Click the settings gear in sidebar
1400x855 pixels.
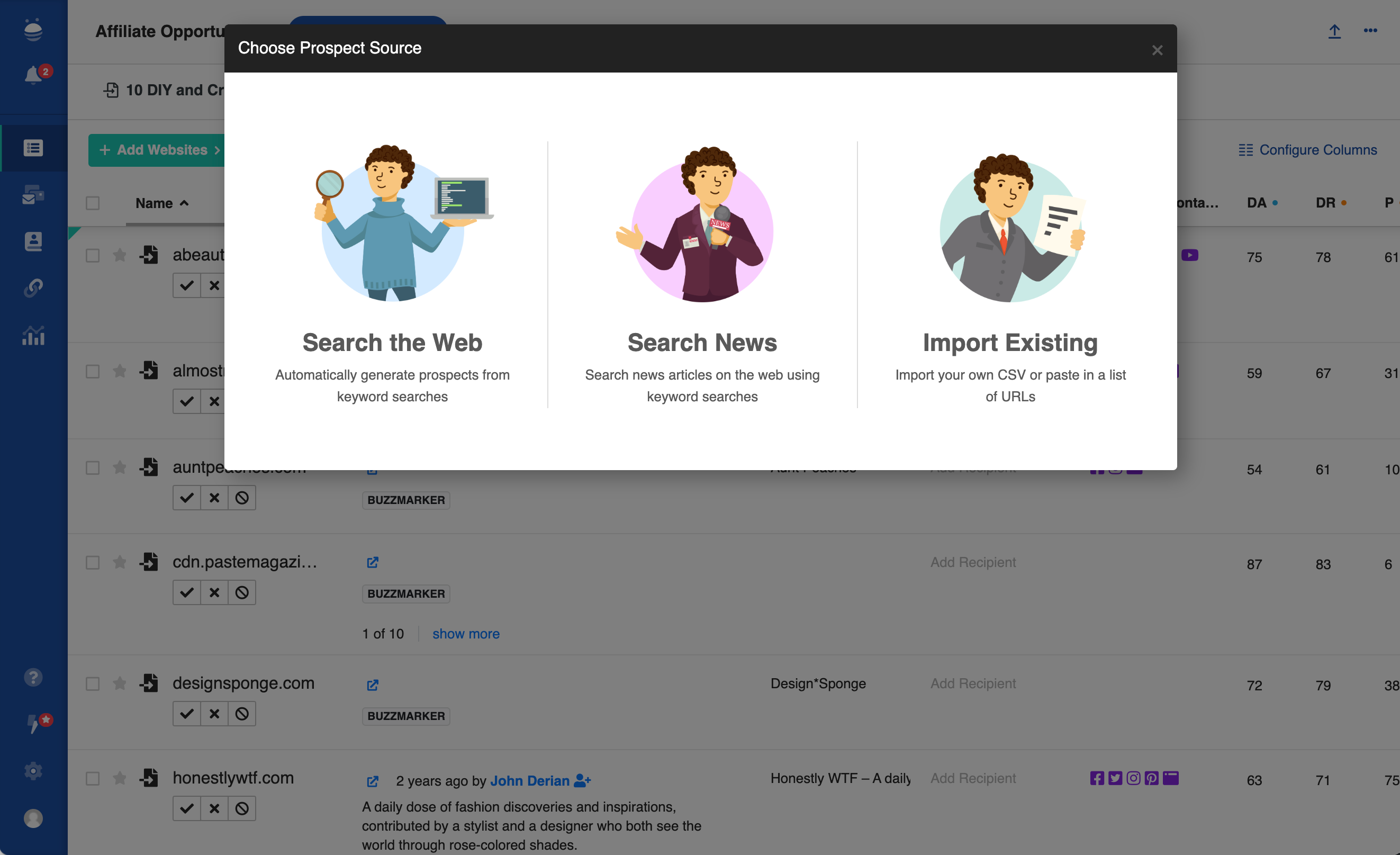[x=33, y=771]
